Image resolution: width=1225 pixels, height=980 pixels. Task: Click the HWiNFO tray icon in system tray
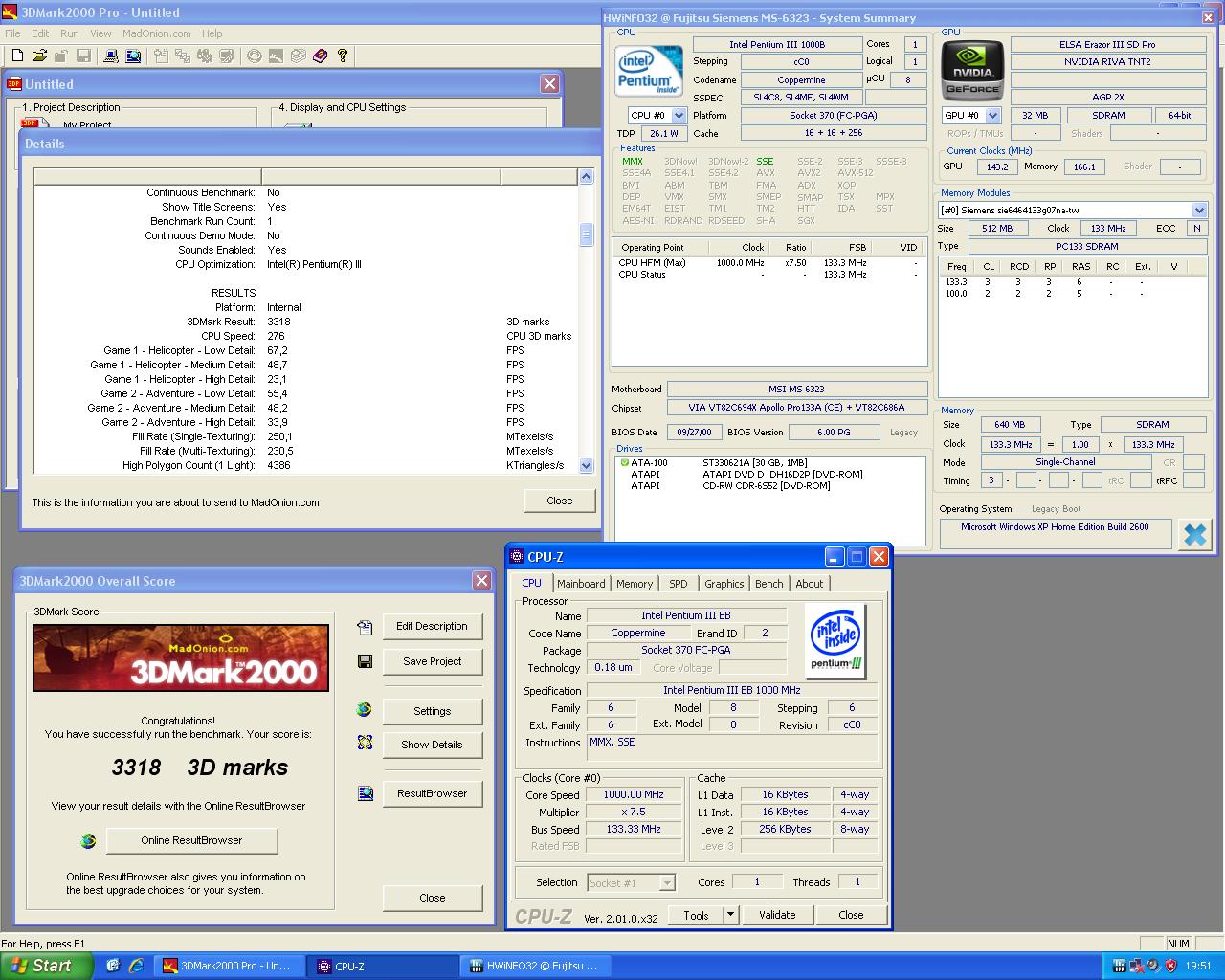tap(1118, 966)
